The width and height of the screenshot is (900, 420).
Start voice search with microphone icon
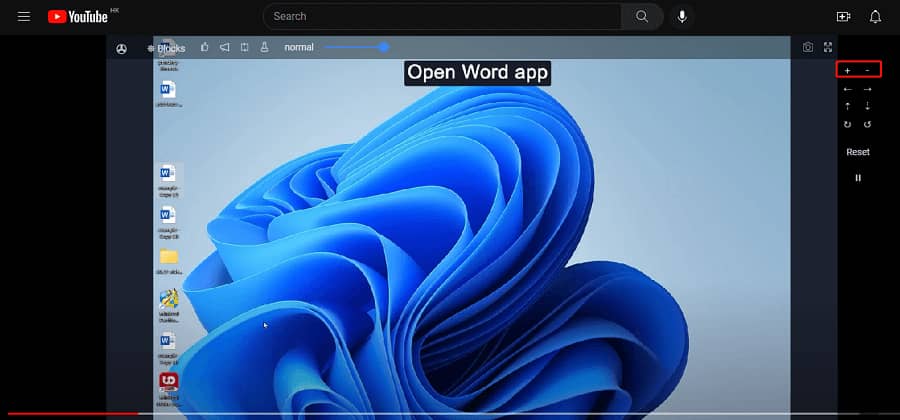[682, 17]
